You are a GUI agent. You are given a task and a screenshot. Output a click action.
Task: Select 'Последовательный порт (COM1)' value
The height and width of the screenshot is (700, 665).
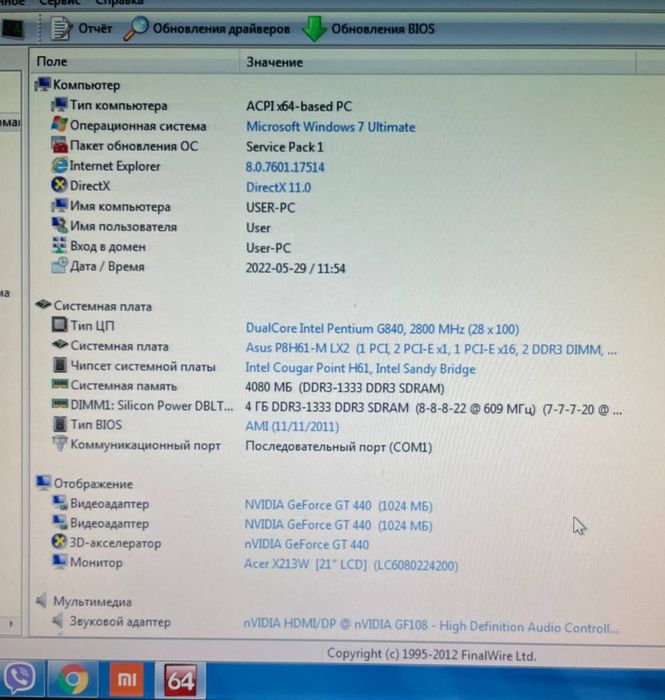coord(339,447)
